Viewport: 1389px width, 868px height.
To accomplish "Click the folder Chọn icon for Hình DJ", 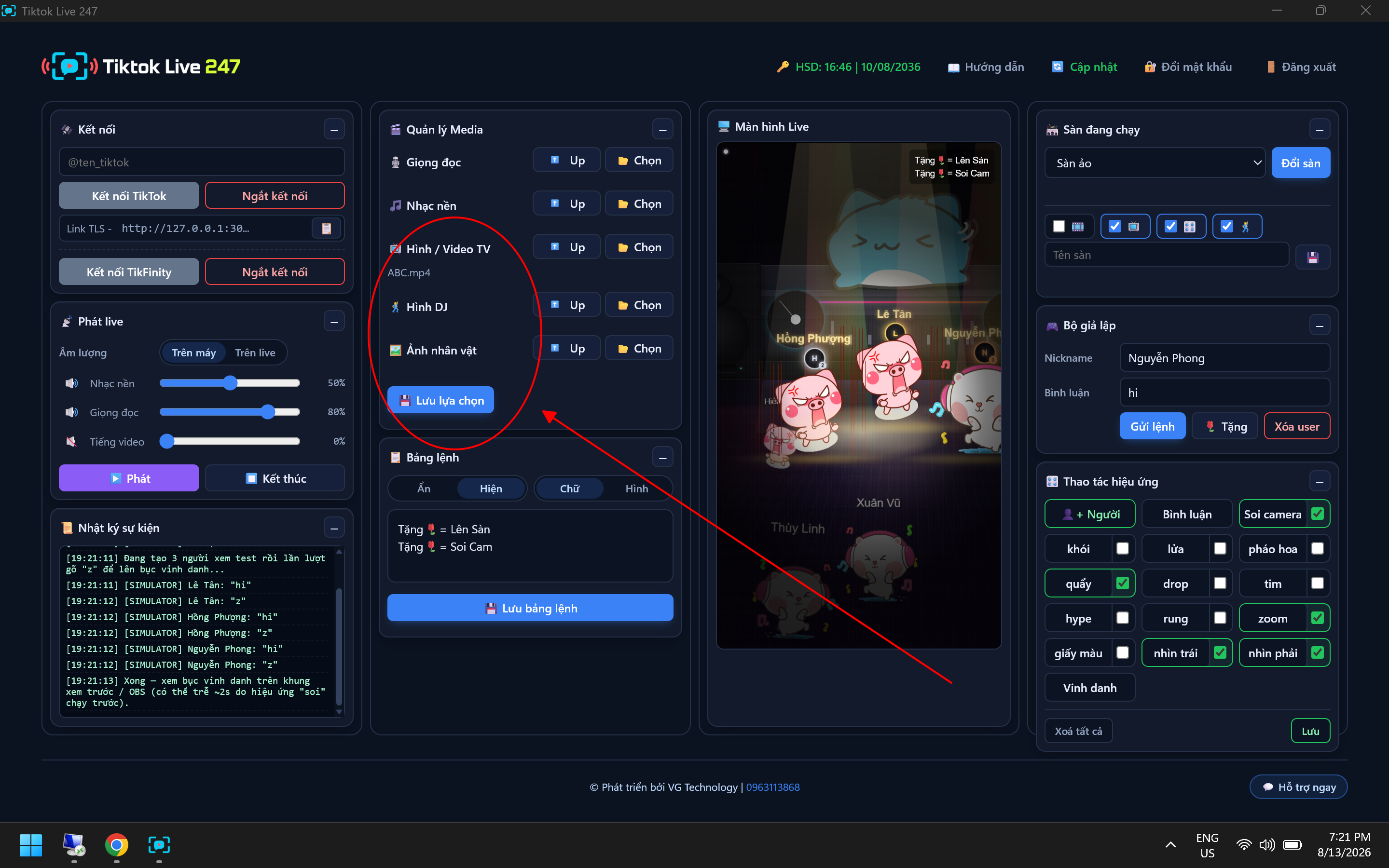I will [622, 305].
